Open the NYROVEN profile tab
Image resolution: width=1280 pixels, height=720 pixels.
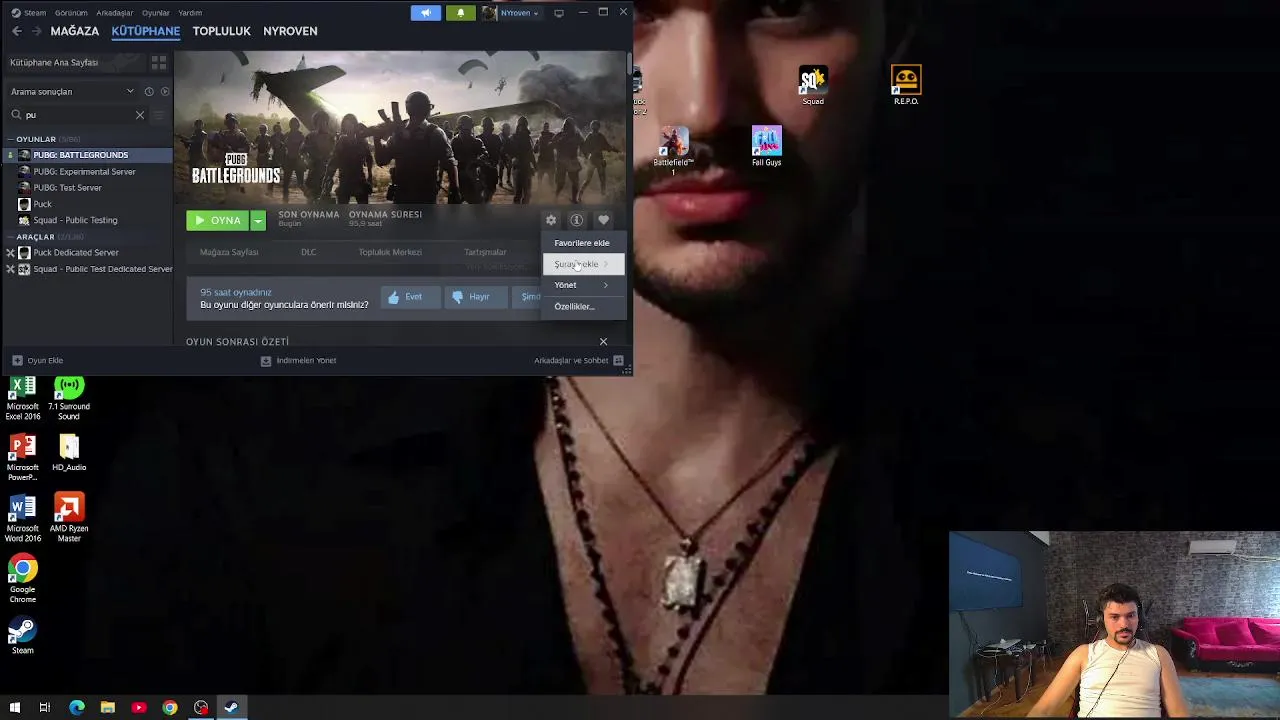click(x=290, y=31)
